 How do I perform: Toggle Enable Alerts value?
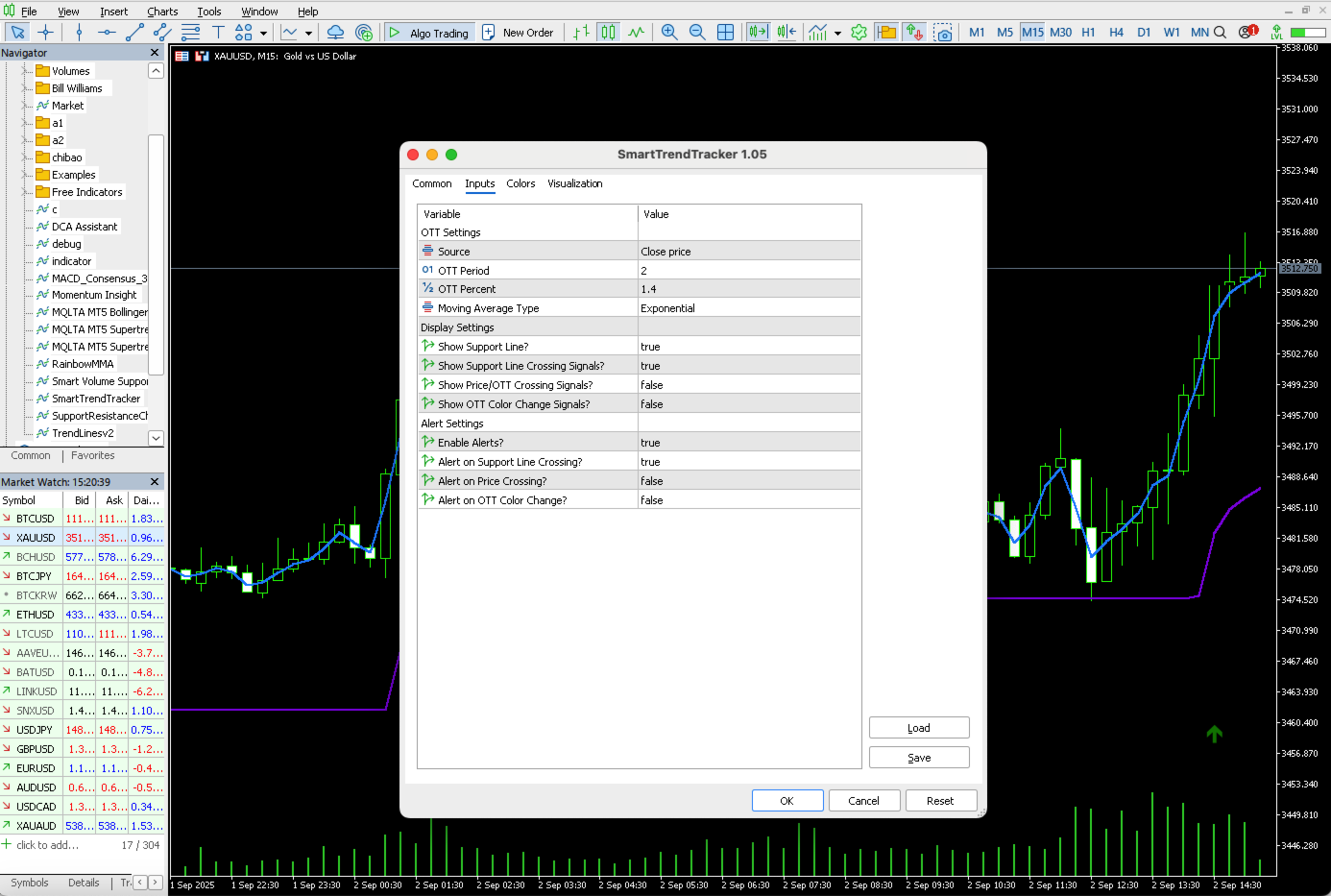[x=749, y=443]
